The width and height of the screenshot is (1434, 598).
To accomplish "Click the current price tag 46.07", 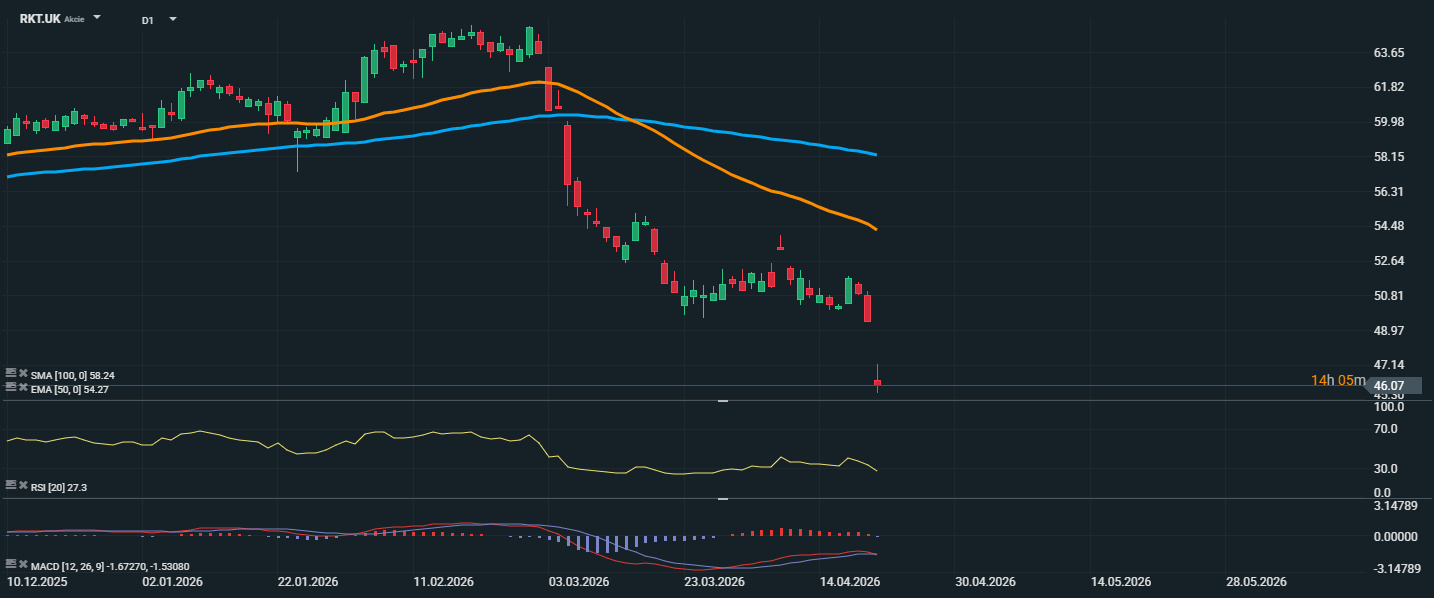I will [1389, 385].
